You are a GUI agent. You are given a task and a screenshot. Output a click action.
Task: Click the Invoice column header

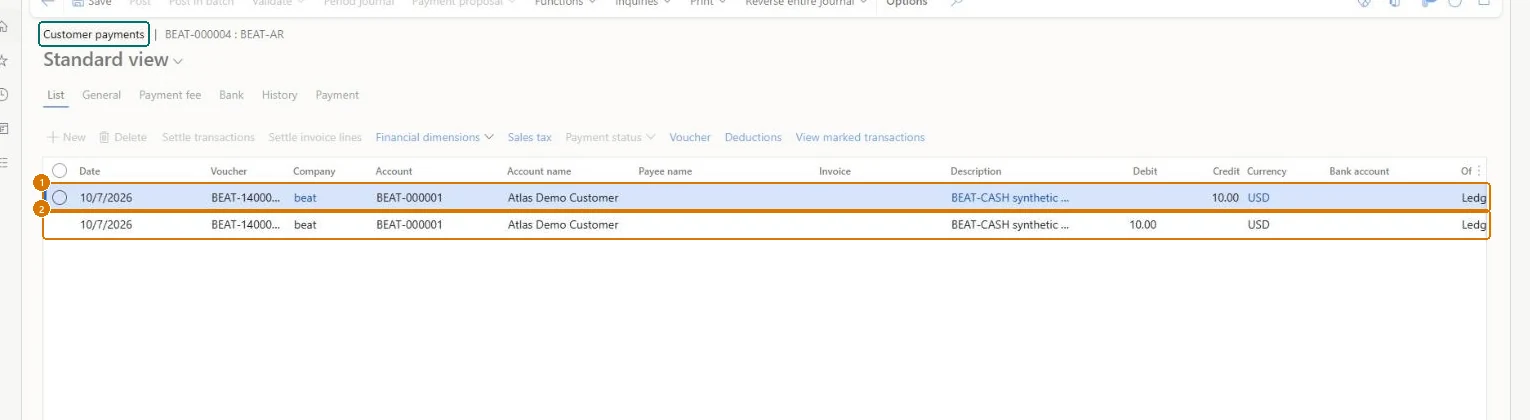(x=835, y=171)
